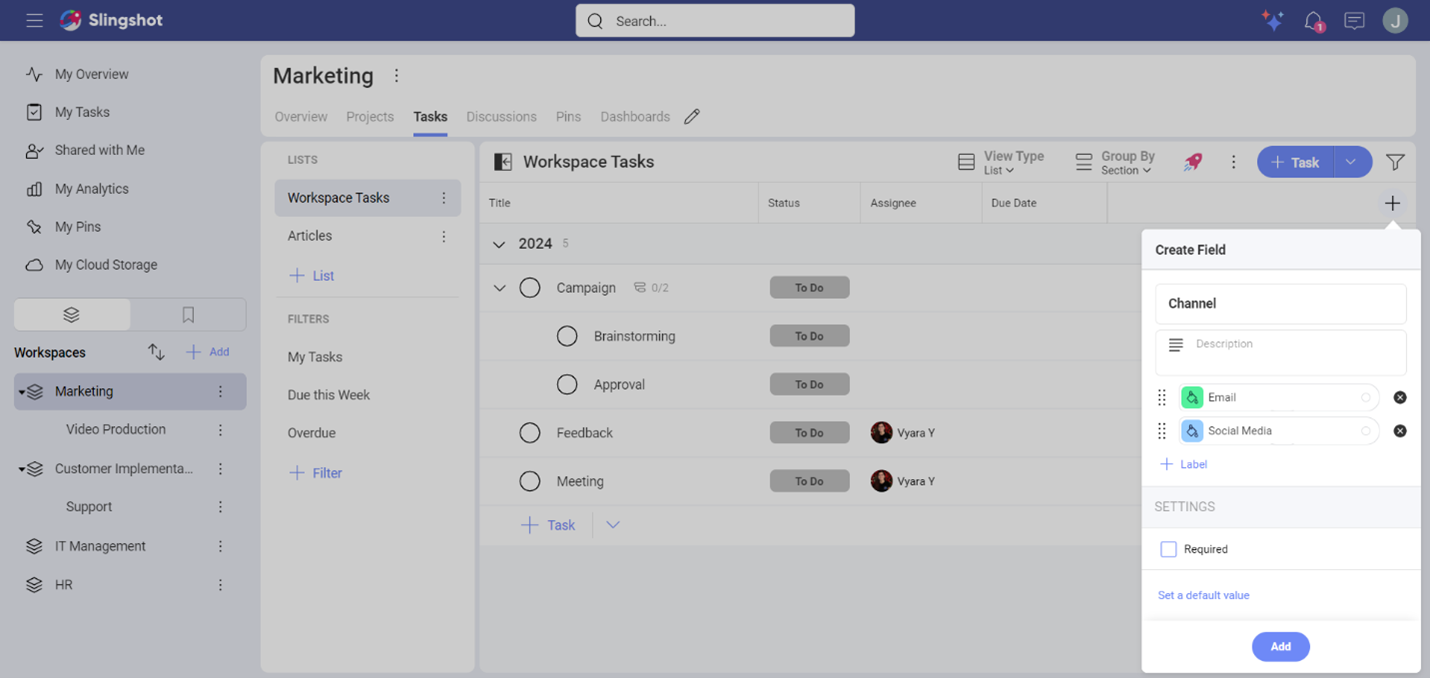Open the View Type dropdown
Screen dimensions: 1430x678
(x=1001, y=162)
